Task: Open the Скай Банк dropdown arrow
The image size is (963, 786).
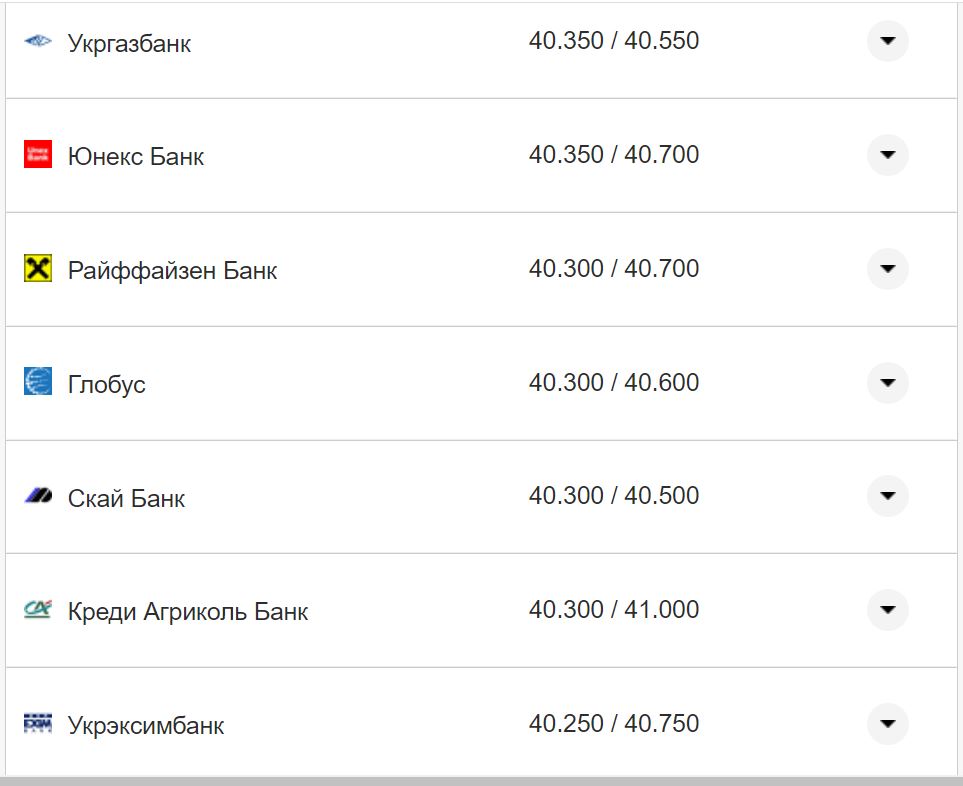Action: (887, 496)
